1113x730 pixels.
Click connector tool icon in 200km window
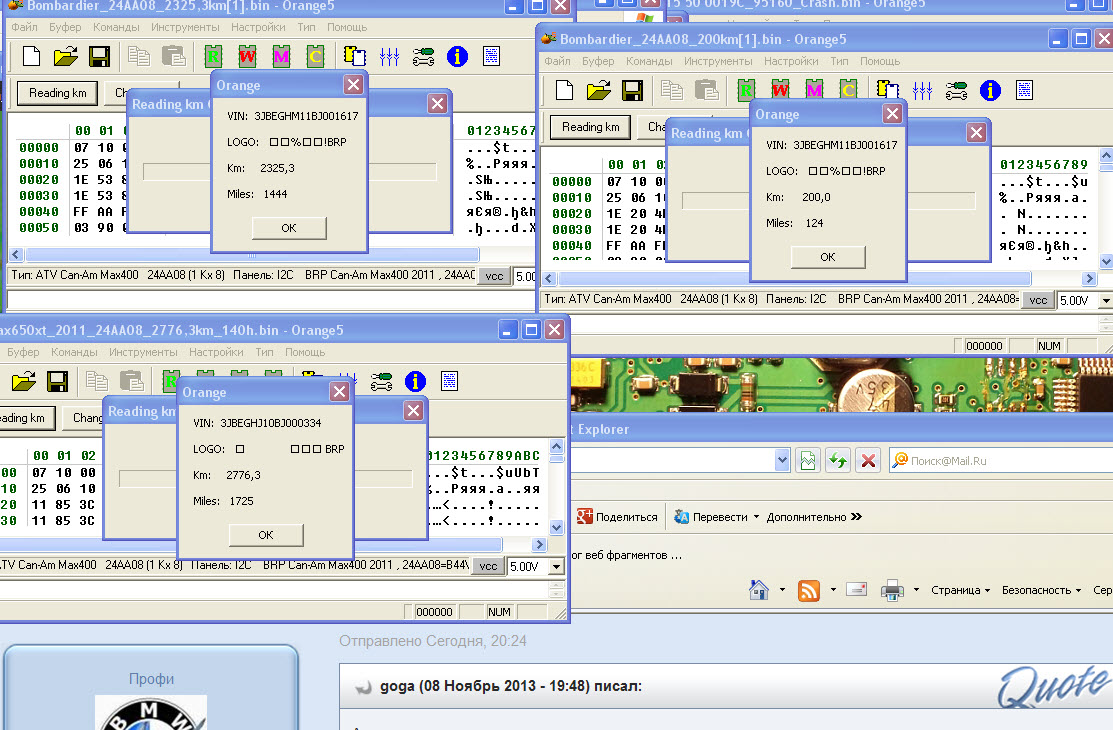coord(956,90)
